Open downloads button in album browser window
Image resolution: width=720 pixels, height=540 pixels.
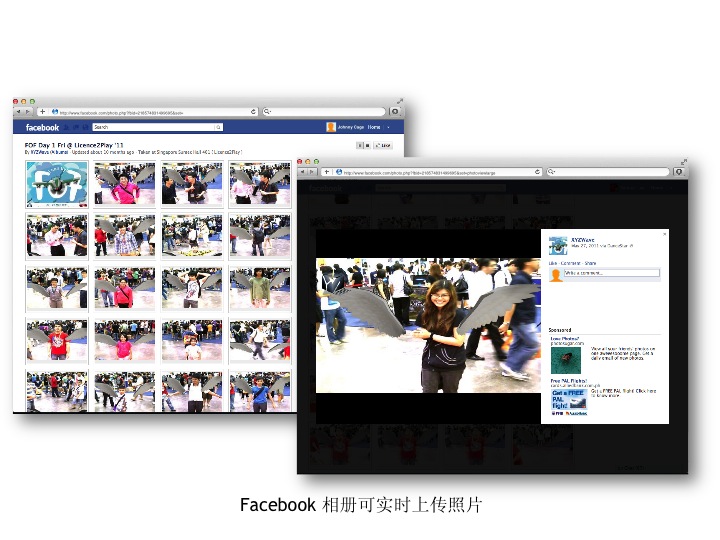click(x=394, y=112)
